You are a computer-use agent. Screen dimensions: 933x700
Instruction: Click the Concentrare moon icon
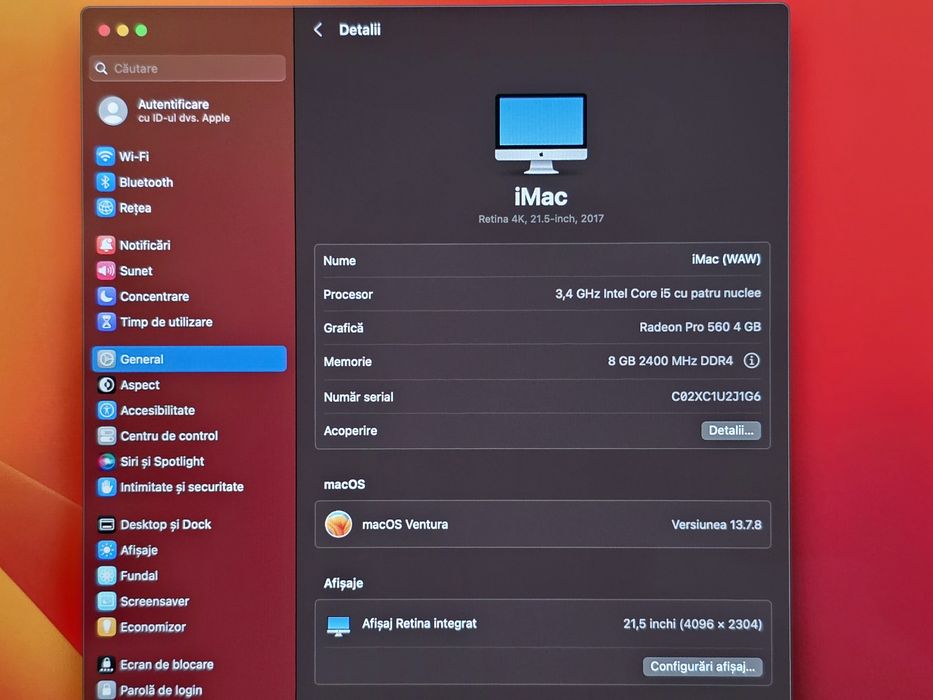tap(106, 296)
